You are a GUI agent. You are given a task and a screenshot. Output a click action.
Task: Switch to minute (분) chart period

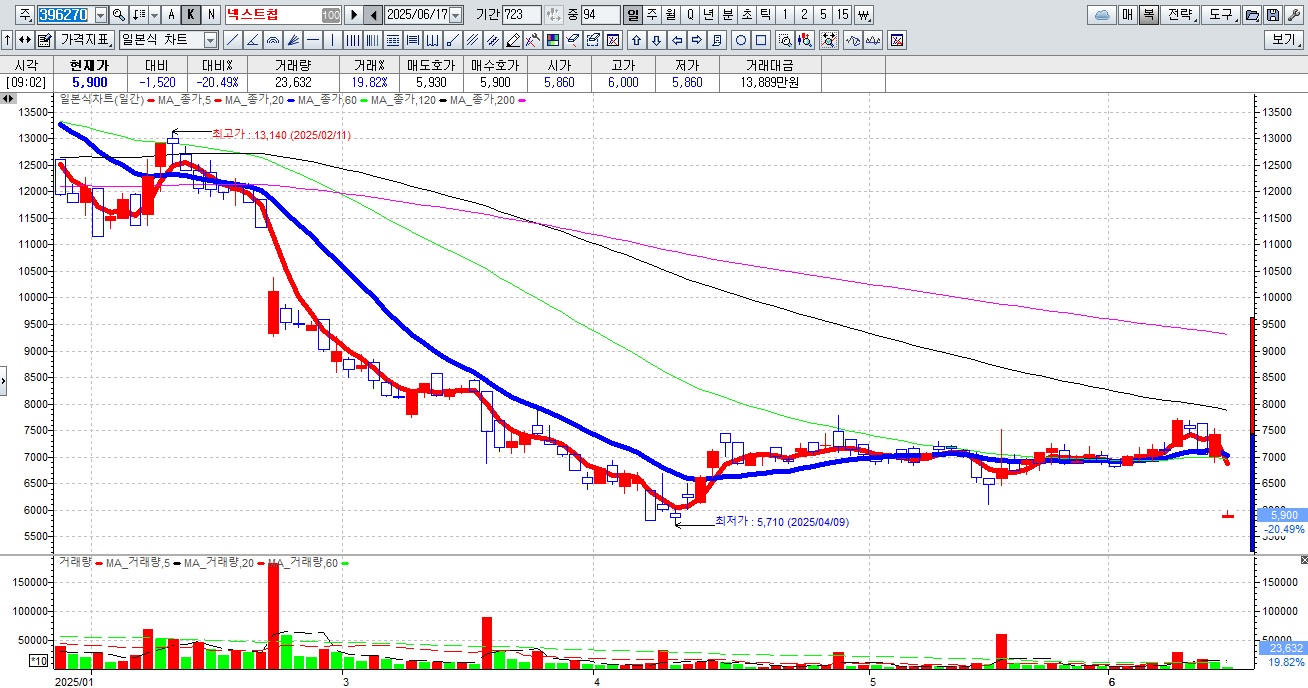pos(728,15)
